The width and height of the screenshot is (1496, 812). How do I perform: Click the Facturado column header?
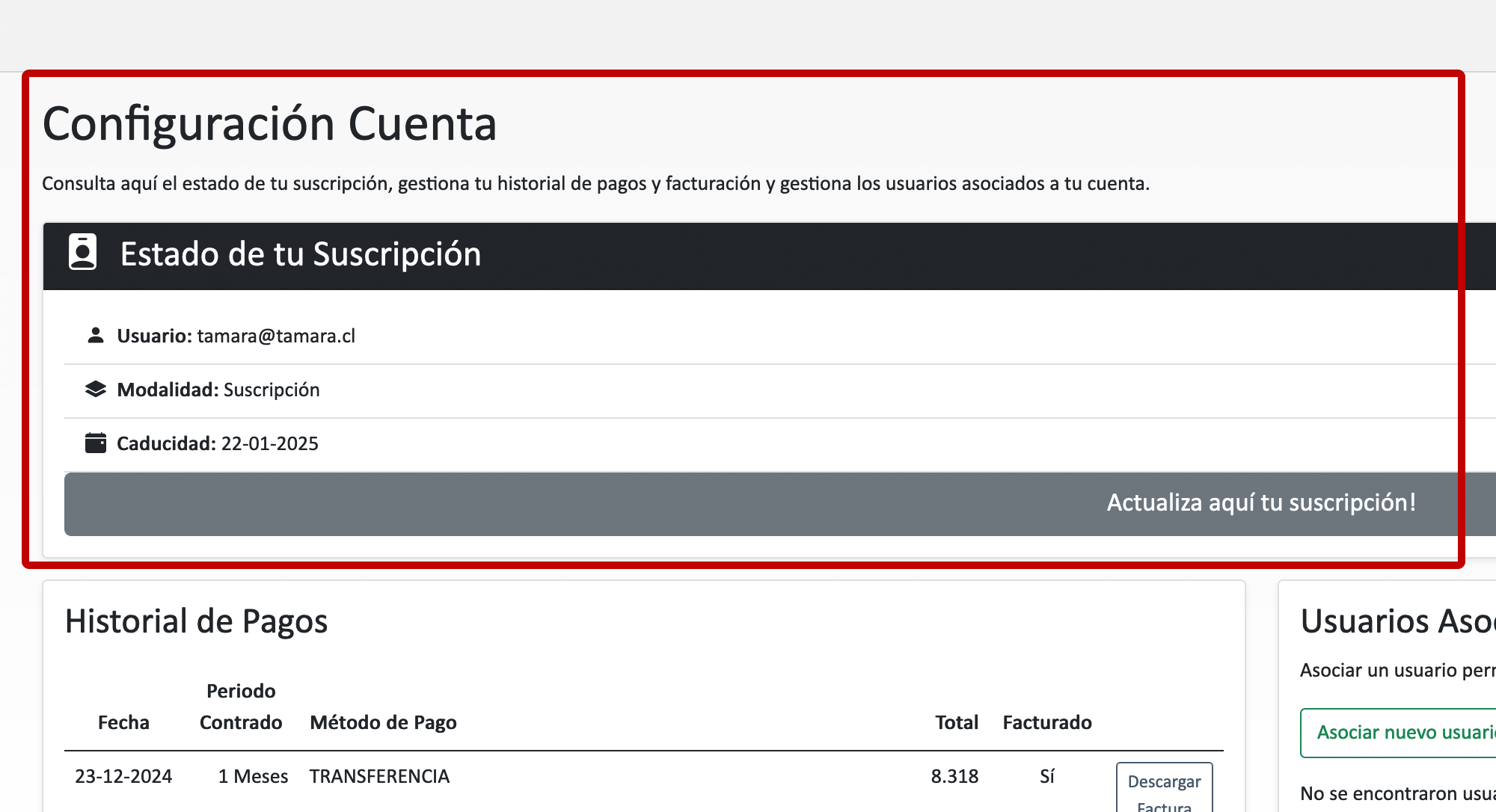point(1046,723)
